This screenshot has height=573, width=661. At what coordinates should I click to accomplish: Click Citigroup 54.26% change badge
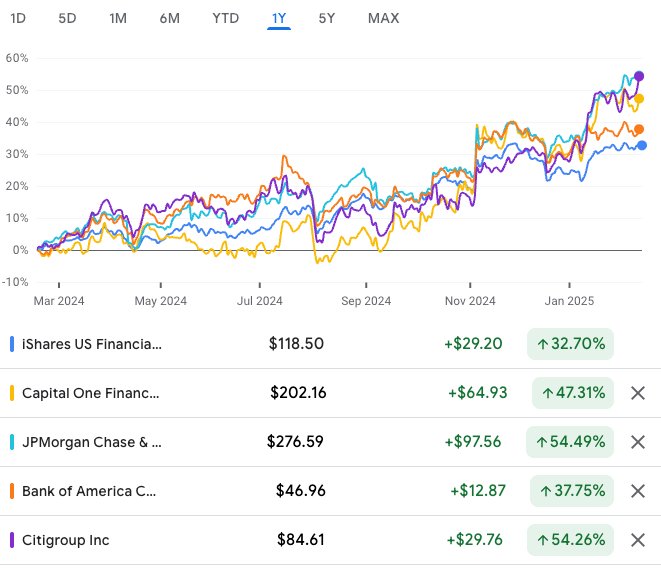click(x=570, y=540)
